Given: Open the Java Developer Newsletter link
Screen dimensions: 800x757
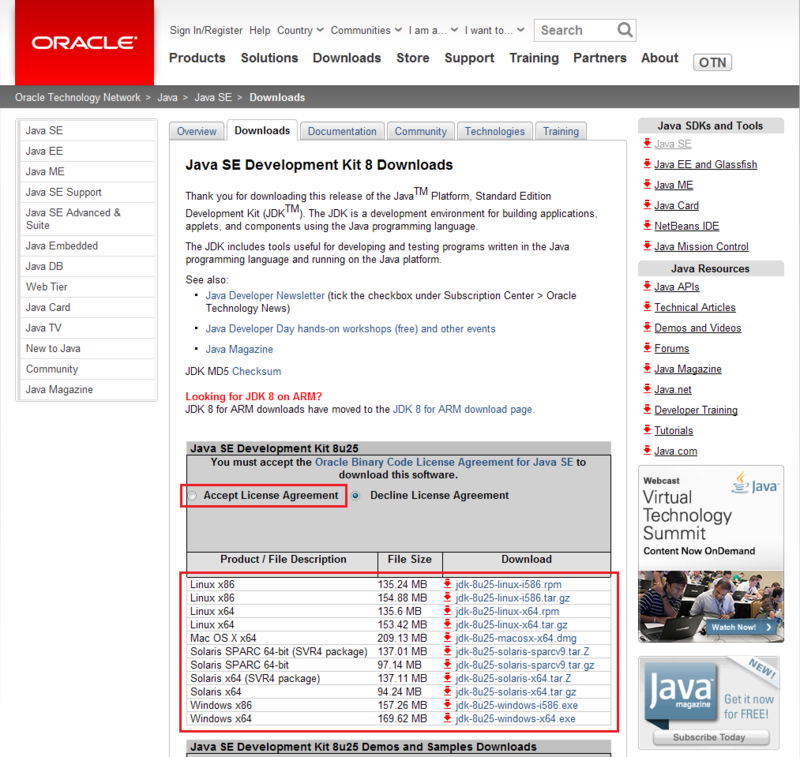Looking at the screenshot, I should point(265,295).
